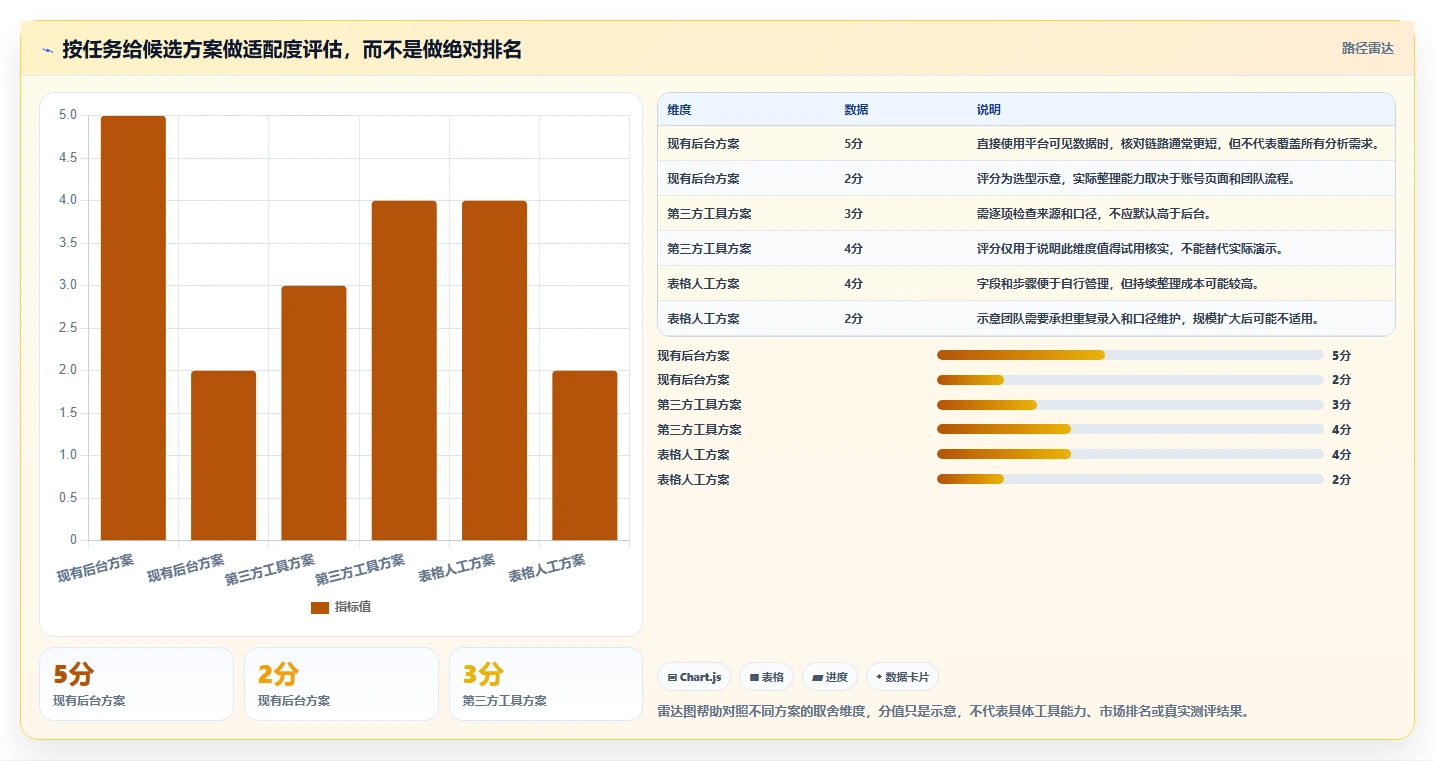Select the 说明 column header
This screenshot has height=761, width=1435.
pyautogui.click(x=988, y=110)
